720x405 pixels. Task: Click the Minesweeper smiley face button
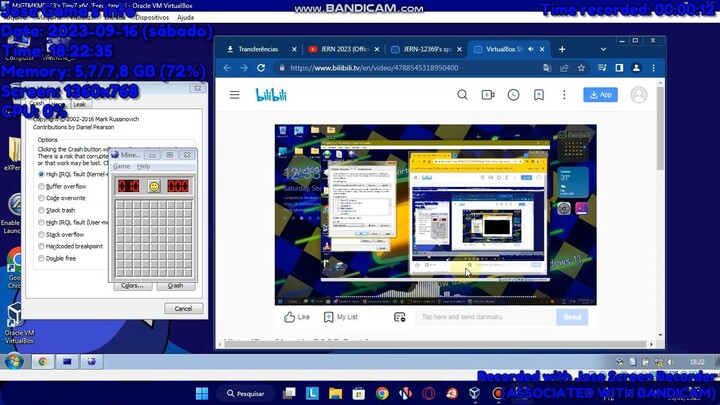coord(154,186)
